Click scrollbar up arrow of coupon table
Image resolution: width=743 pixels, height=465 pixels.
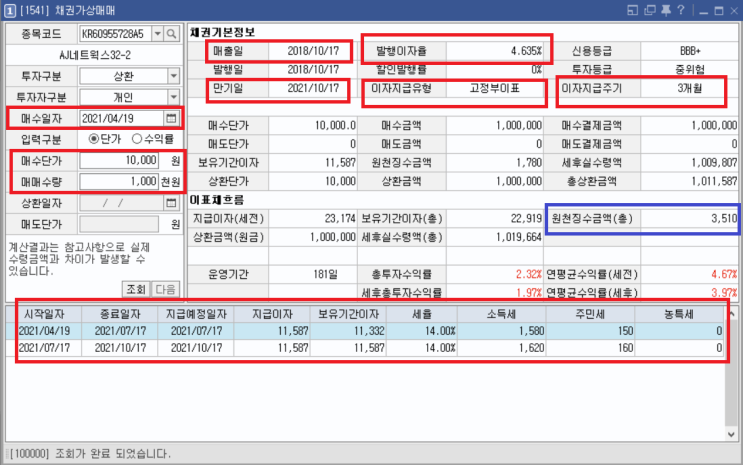pyautogui.click(x=731, y=314)
